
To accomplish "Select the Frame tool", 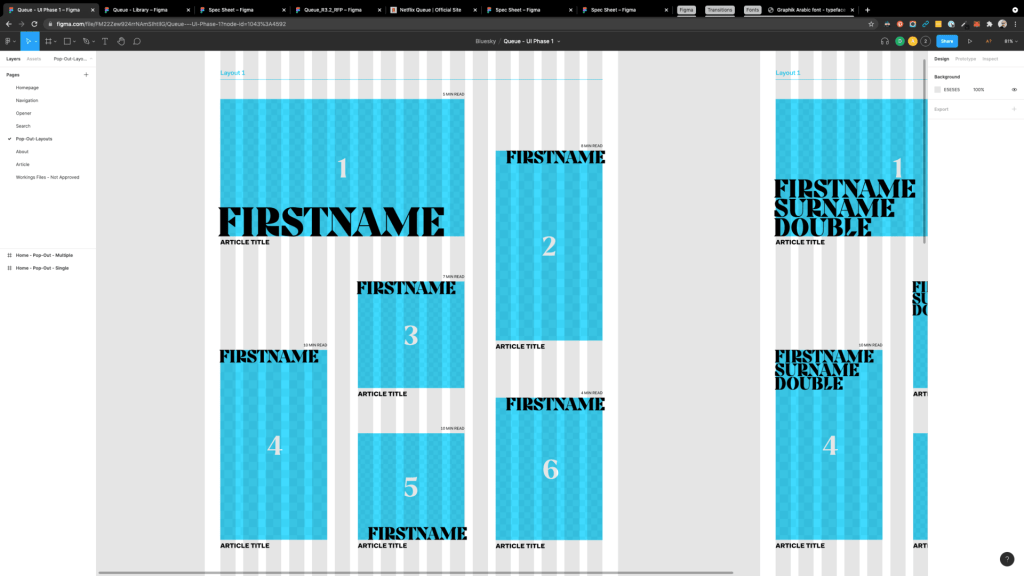I will (48, 41).
